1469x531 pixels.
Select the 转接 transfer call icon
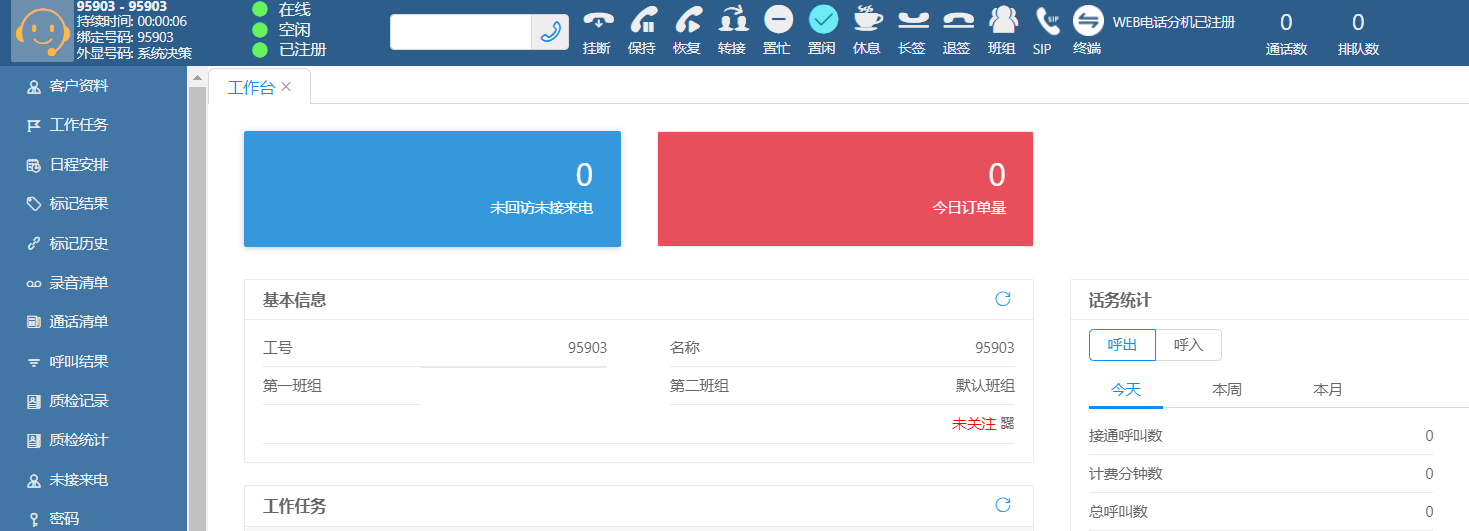click(x=733, y=21)
